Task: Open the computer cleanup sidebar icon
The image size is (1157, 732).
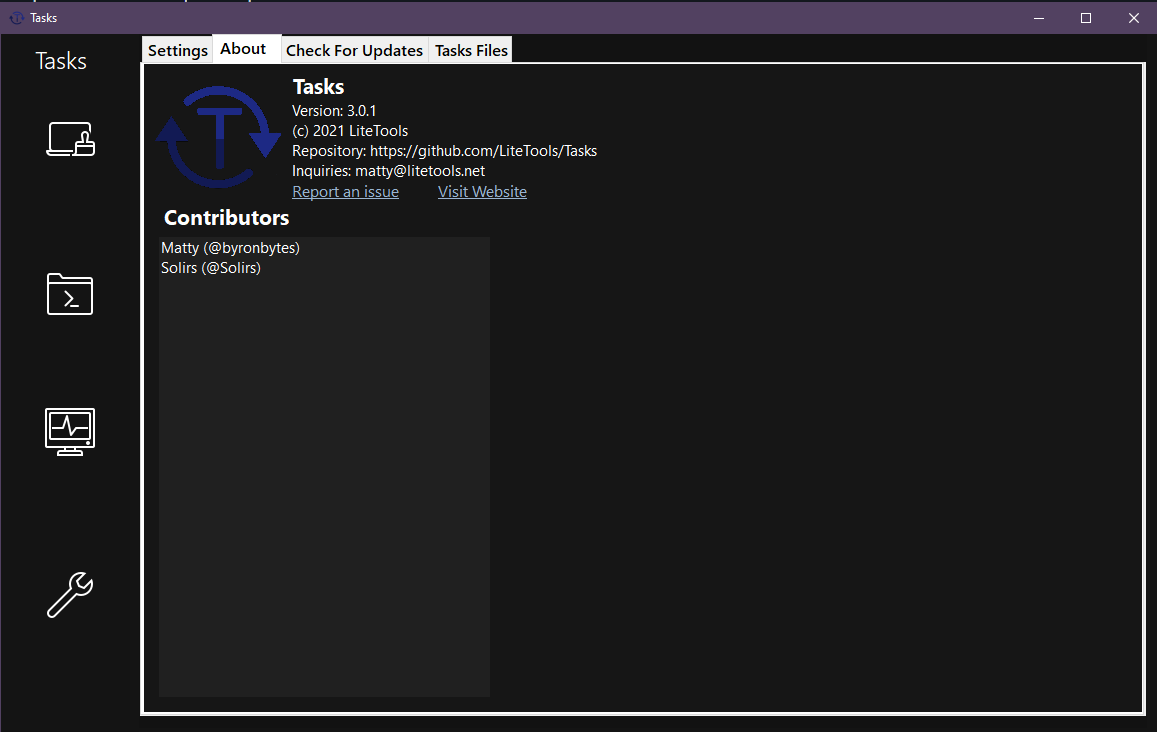Action: pos(71,139)
